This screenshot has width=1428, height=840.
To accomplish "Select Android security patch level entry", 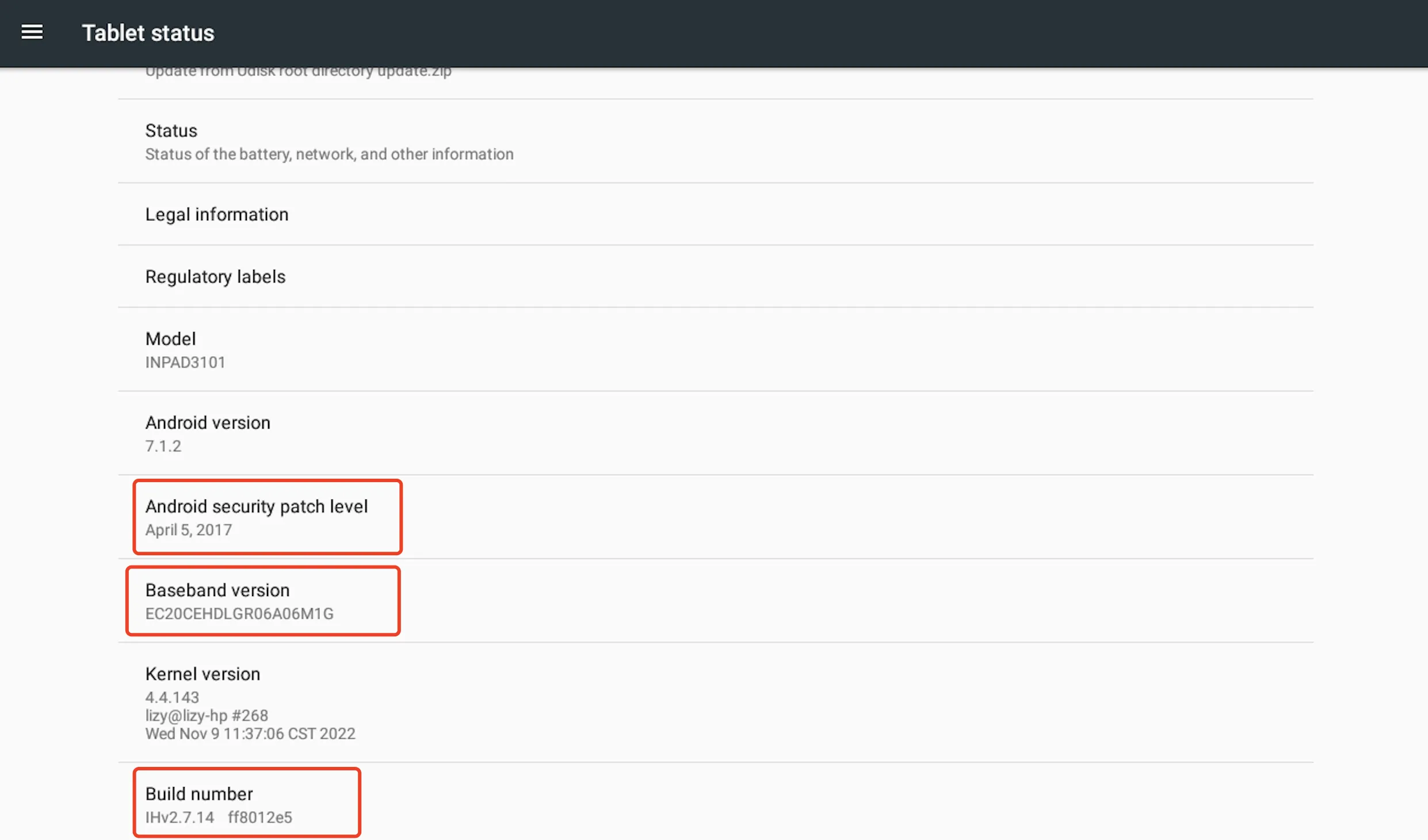I will pos(716,517).
